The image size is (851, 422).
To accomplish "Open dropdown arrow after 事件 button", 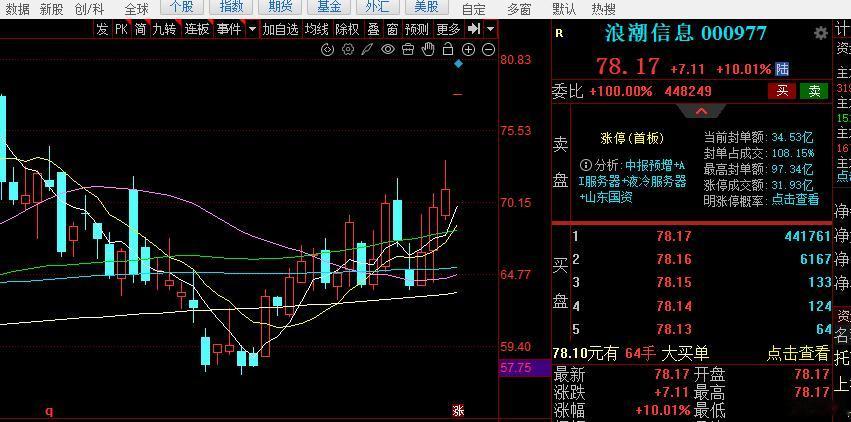I will [252, 29].
